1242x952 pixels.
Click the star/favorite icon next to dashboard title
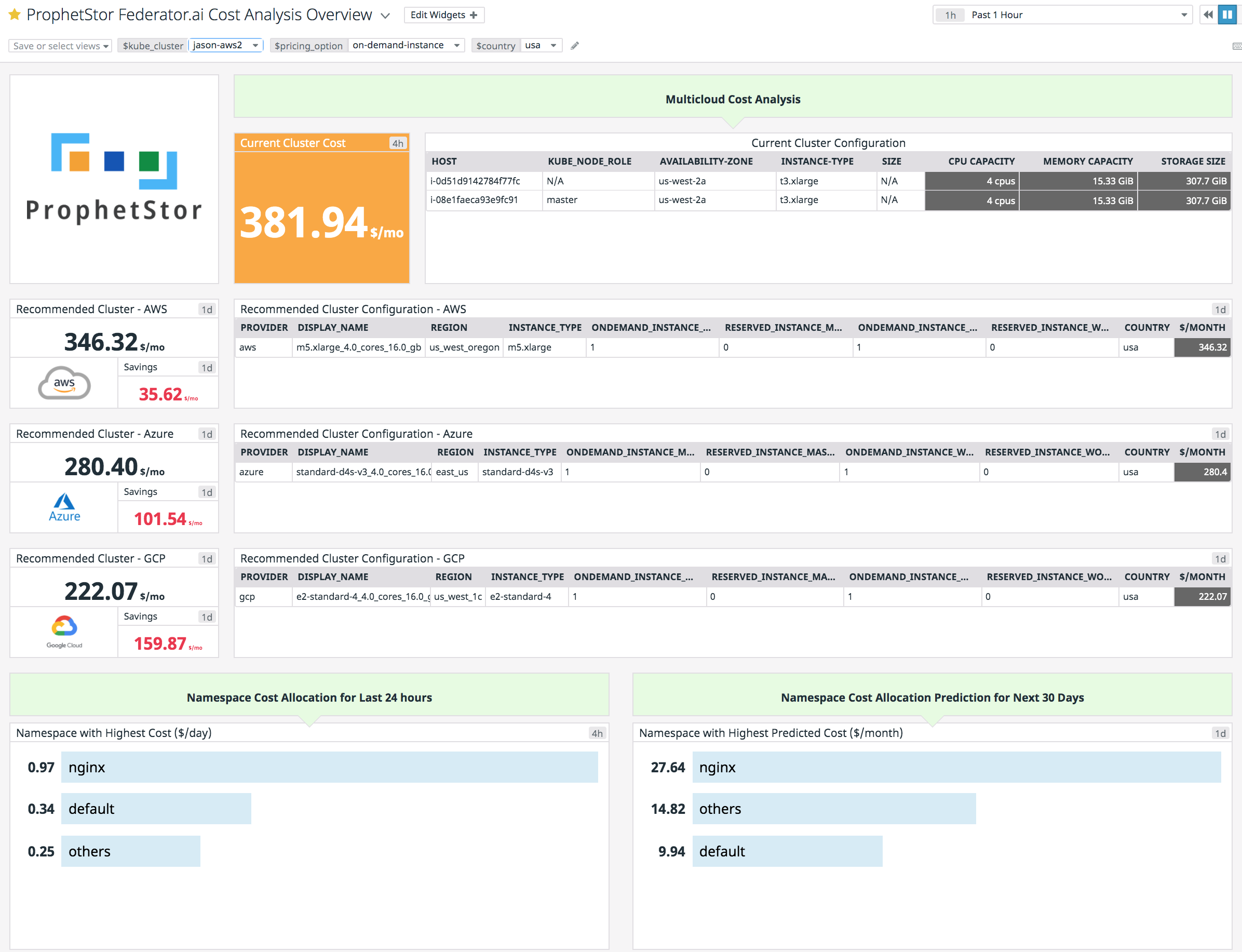pos(15,14)
